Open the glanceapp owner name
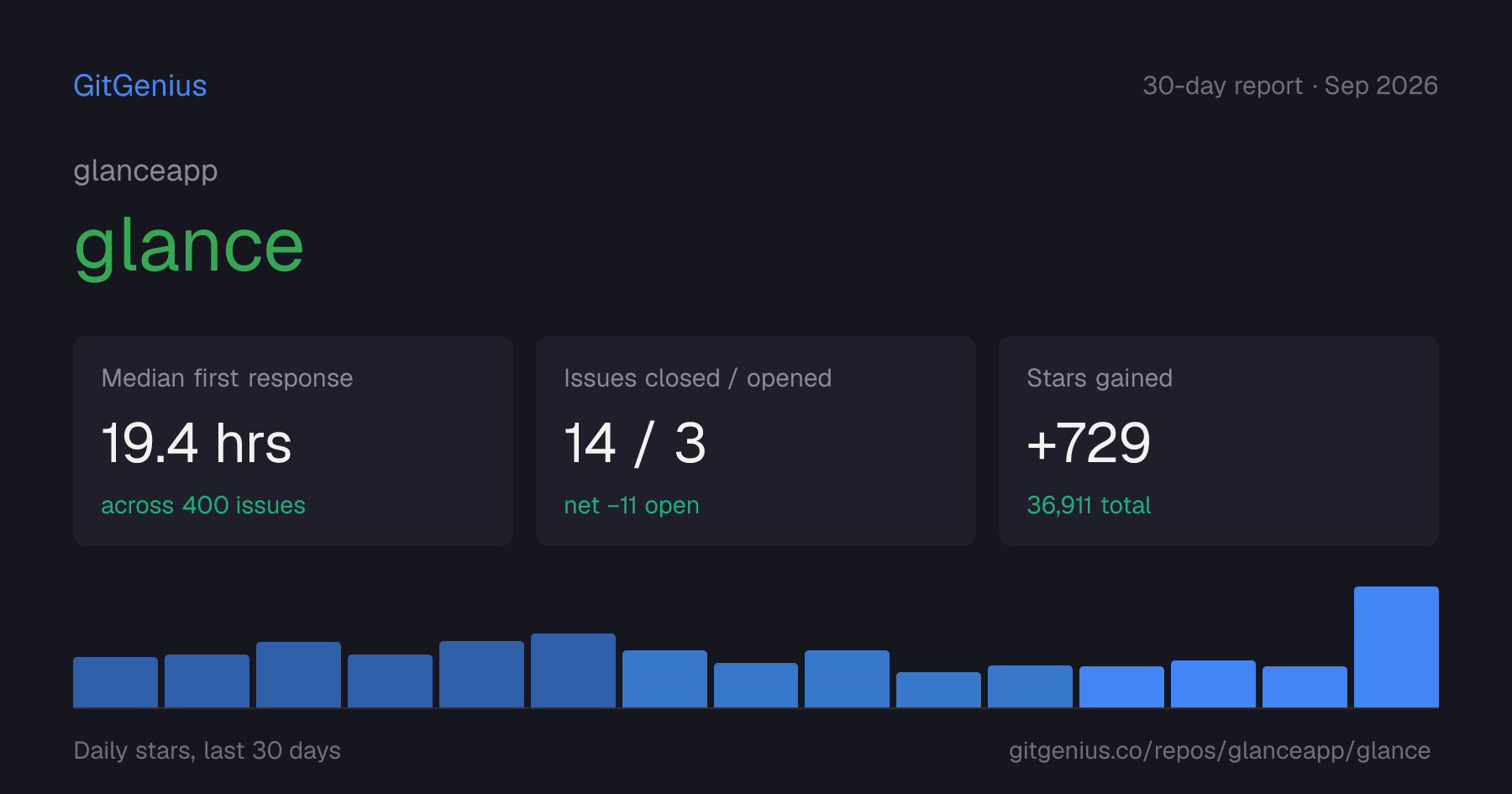 coord(145,171)
